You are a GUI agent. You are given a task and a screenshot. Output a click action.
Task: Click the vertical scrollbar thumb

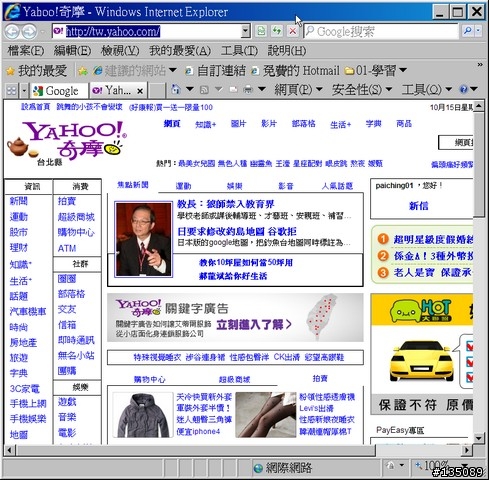click(479, 165)
